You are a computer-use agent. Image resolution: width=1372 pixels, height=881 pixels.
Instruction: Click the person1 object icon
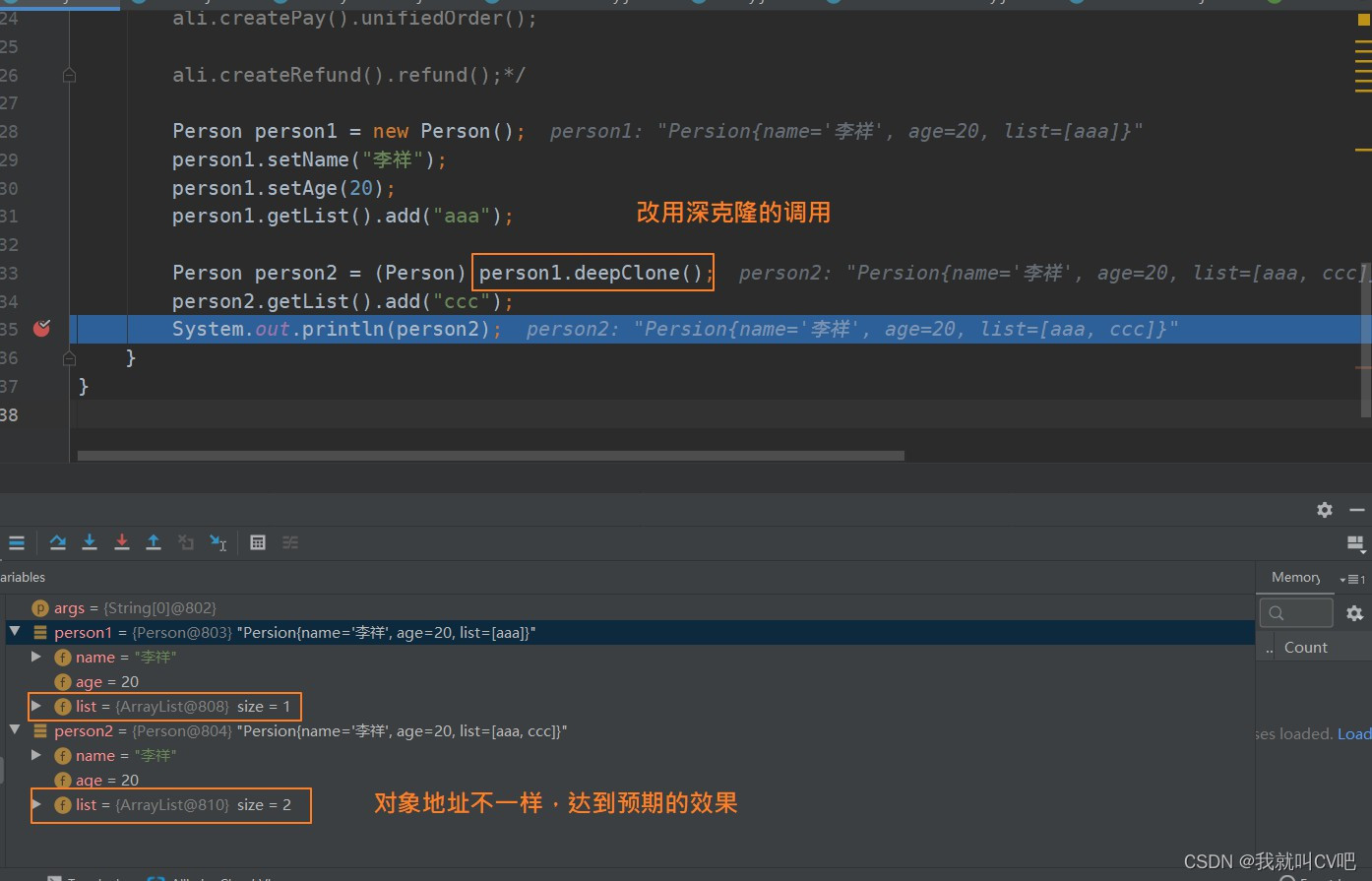point(40,633)
